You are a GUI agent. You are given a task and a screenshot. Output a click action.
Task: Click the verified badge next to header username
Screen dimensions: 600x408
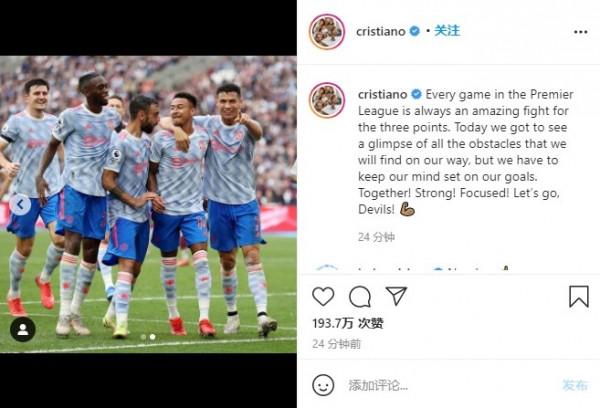coord(414,31)
